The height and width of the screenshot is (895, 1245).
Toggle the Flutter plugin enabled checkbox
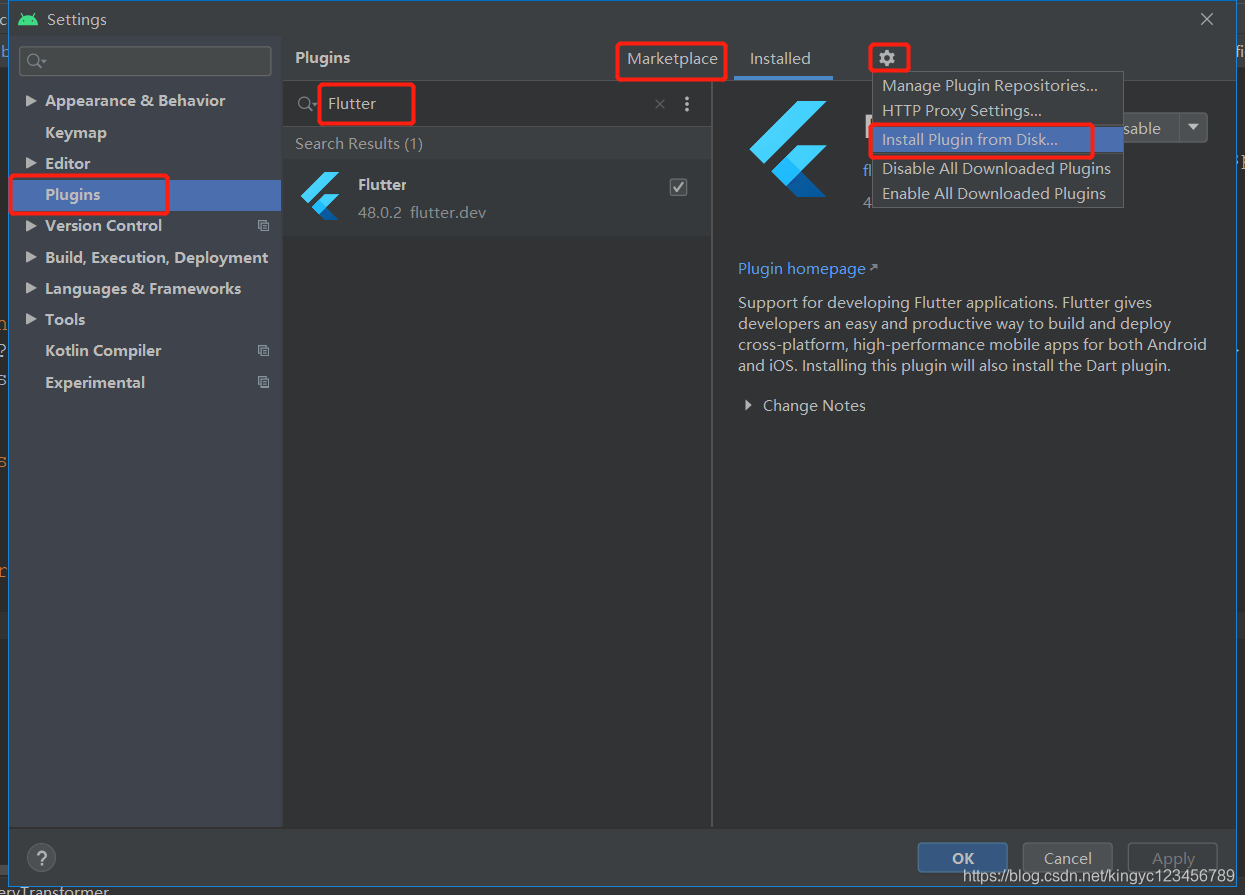[x=678, y=187]
